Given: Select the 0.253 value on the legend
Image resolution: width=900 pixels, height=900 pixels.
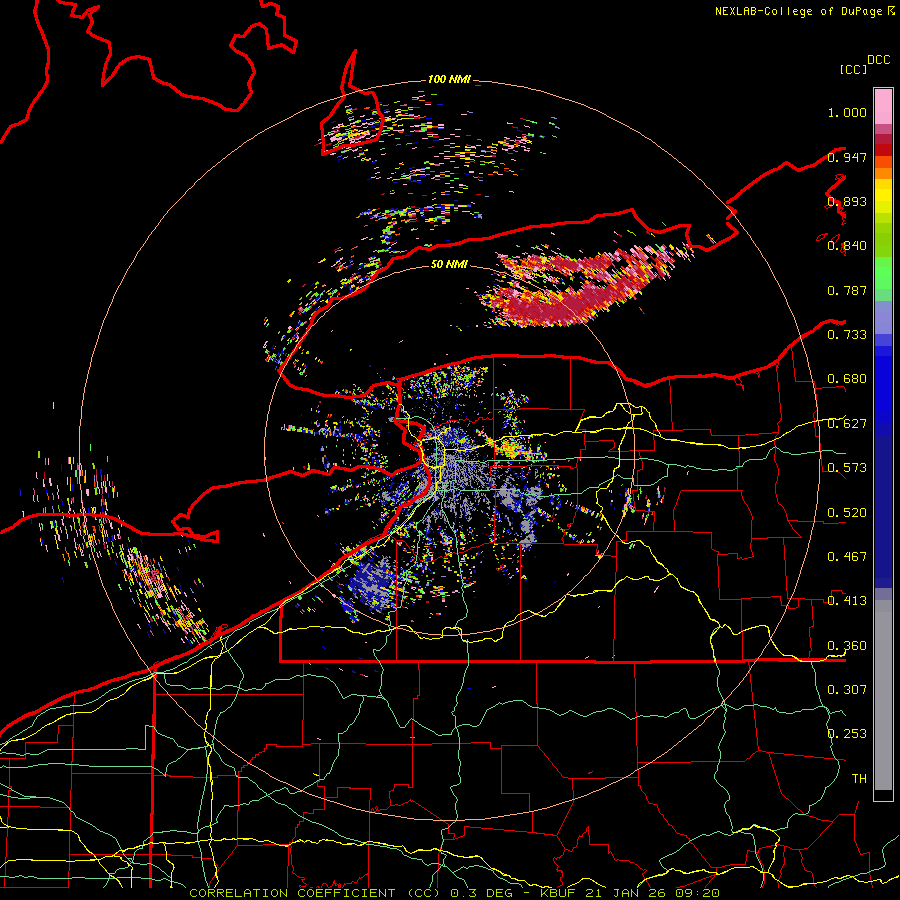Looking at the screenshot, I should [x=847, y=734].
